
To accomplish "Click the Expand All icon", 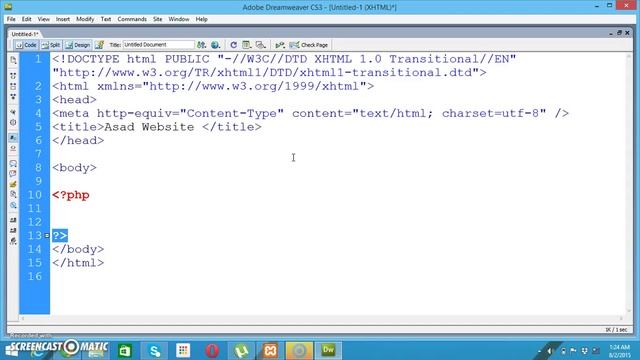I will pyautogui.click(x=13, y=97).
